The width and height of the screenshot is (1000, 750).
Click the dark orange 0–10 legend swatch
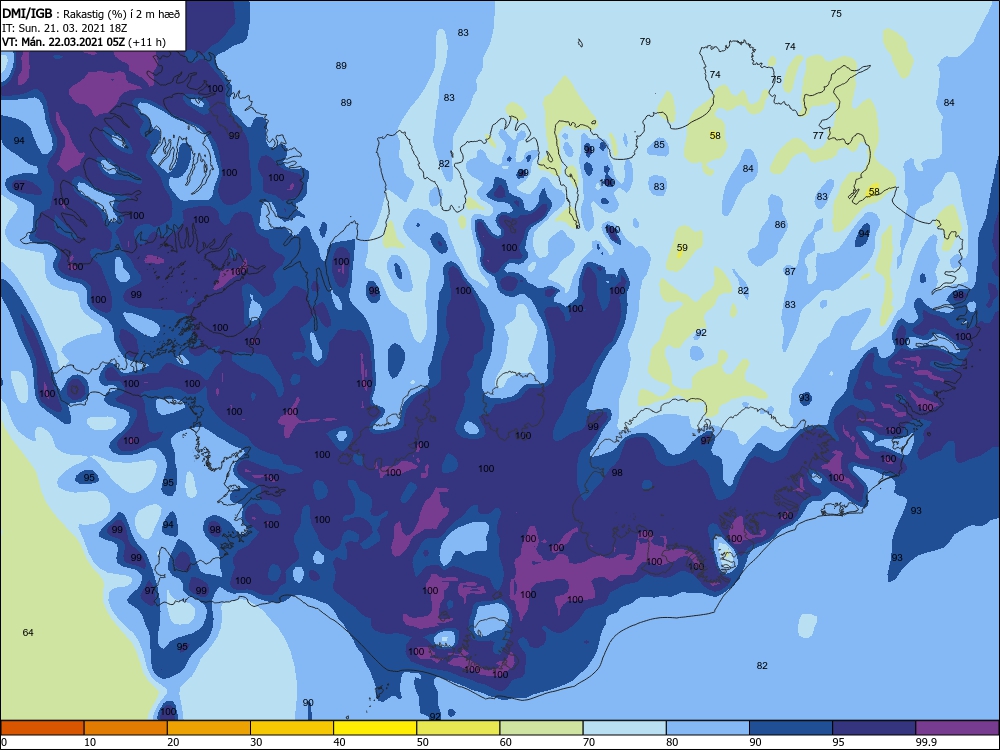[42, 728]
